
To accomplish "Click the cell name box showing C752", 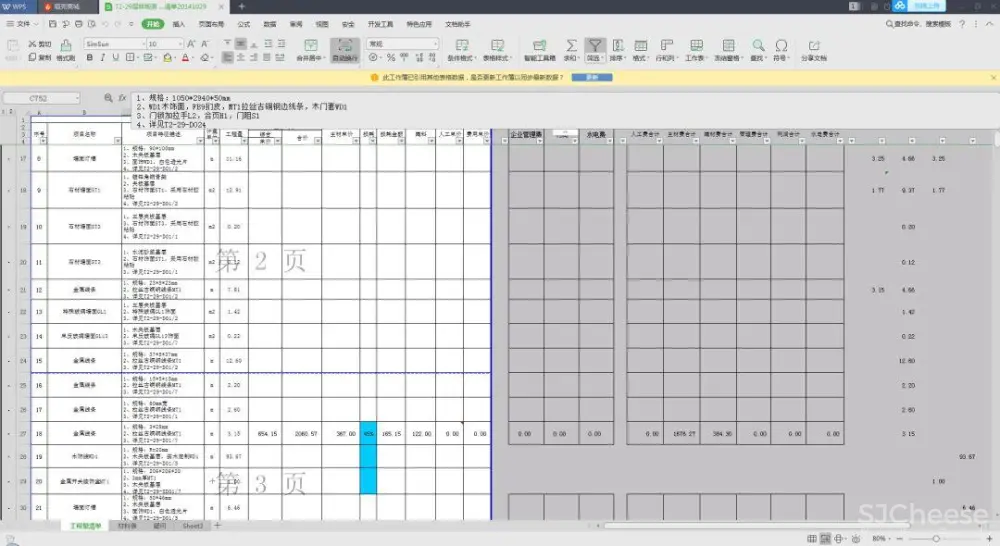I will tap(45, 98).
